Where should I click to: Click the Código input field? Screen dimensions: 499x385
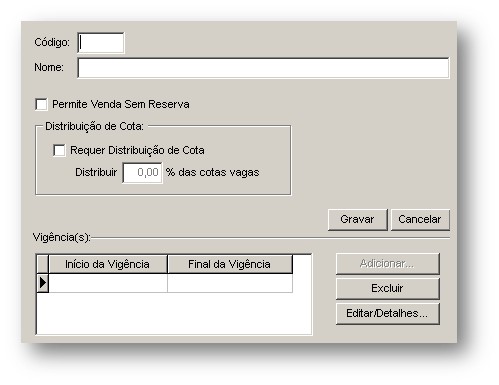point(101,43)
